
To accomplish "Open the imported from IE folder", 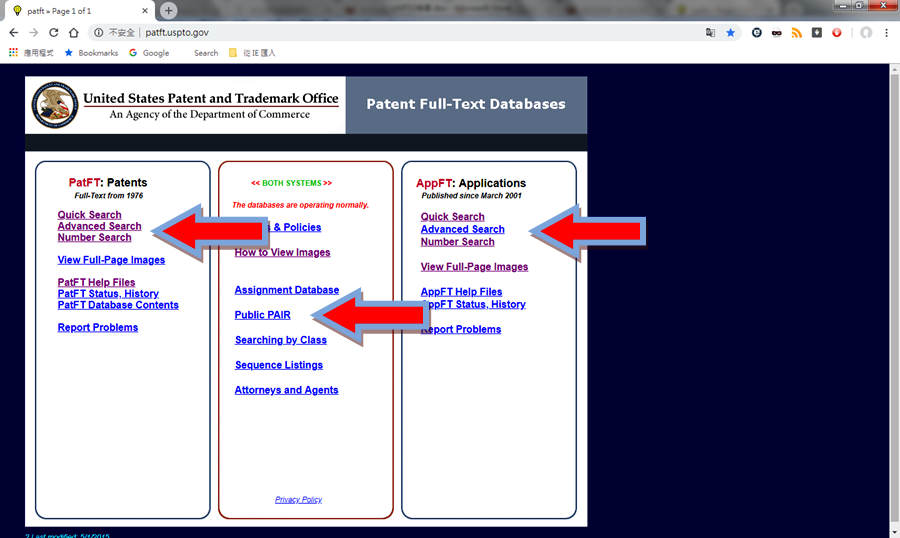I will 252,53.
